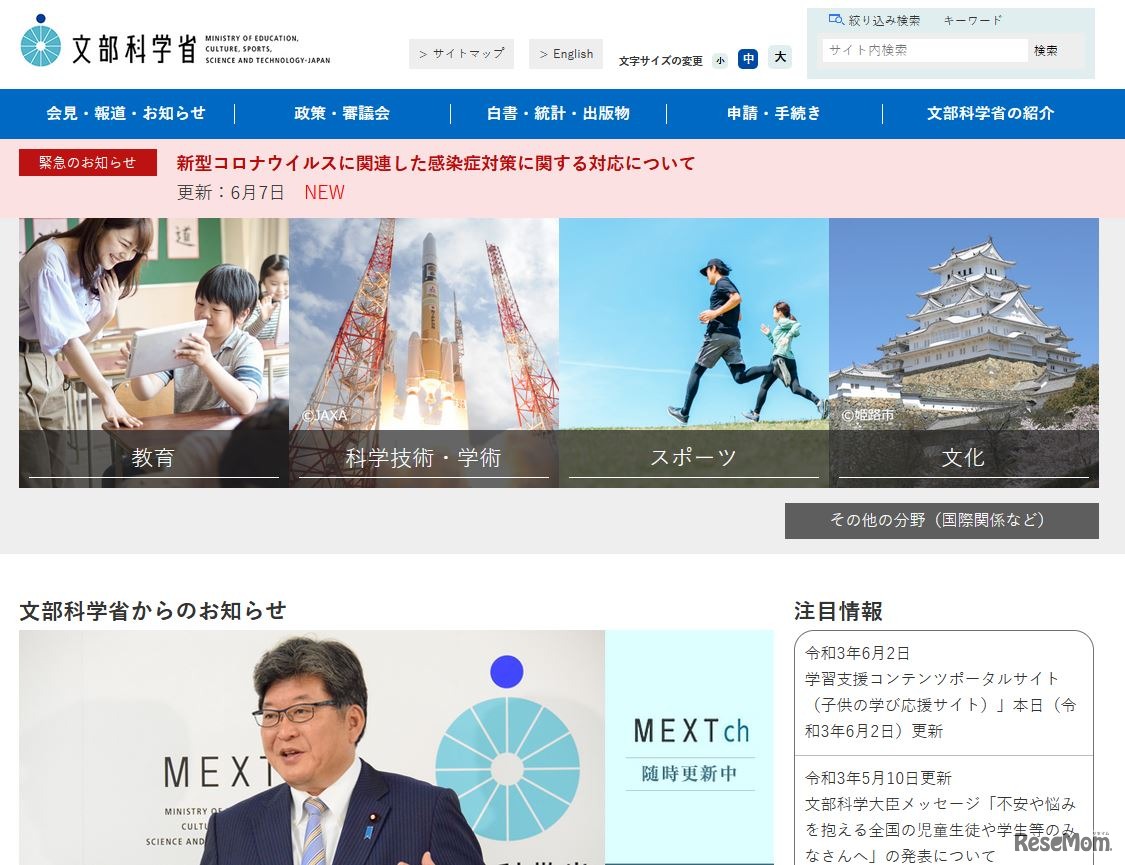Select 中 medium text size option
This screenshot has height=865, width=1125.
[748, 59]
